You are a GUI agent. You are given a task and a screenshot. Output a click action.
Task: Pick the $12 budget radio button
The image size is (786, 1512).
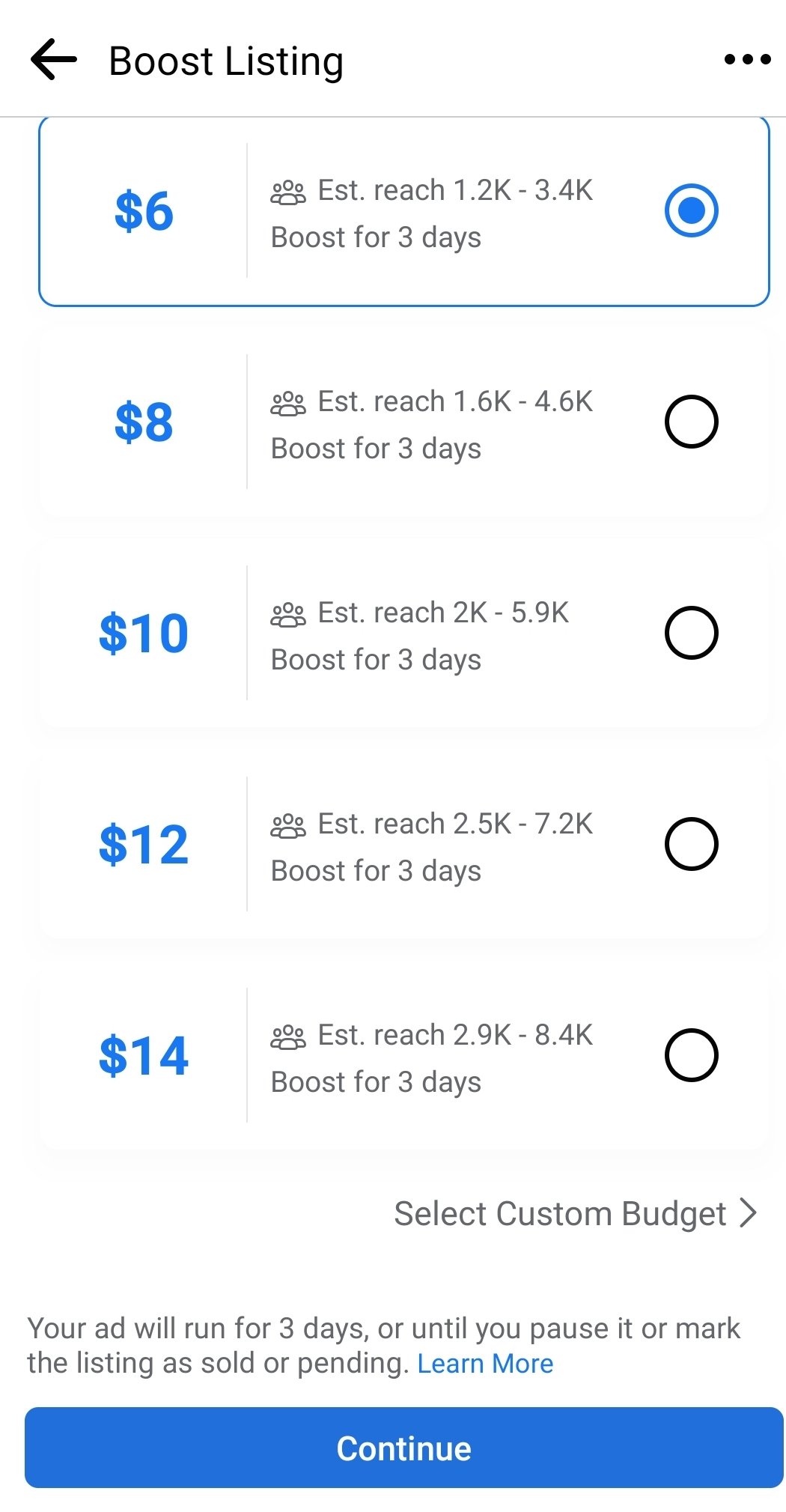pos(691,844)
